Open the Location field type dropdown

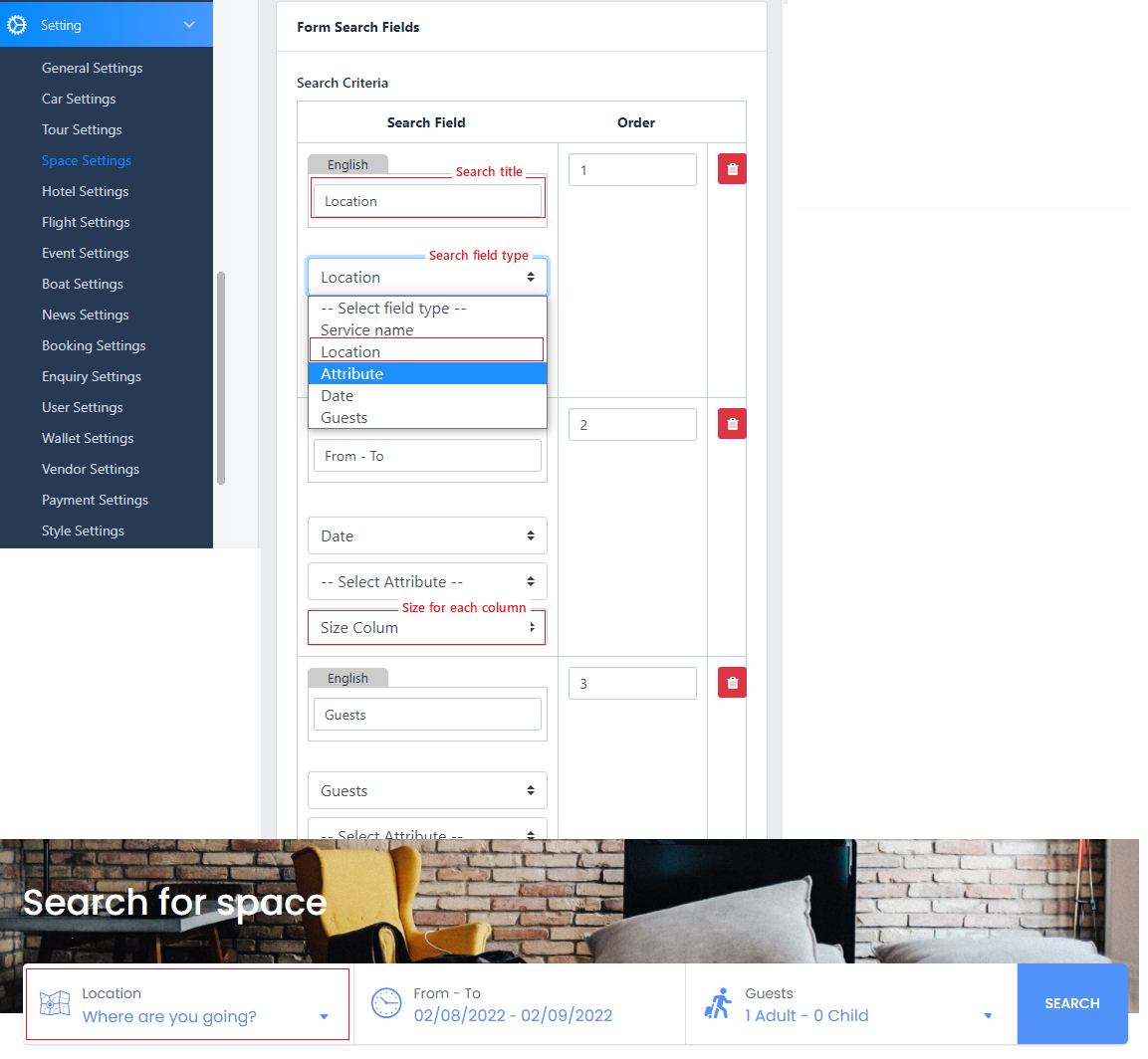tap(427, 278)
